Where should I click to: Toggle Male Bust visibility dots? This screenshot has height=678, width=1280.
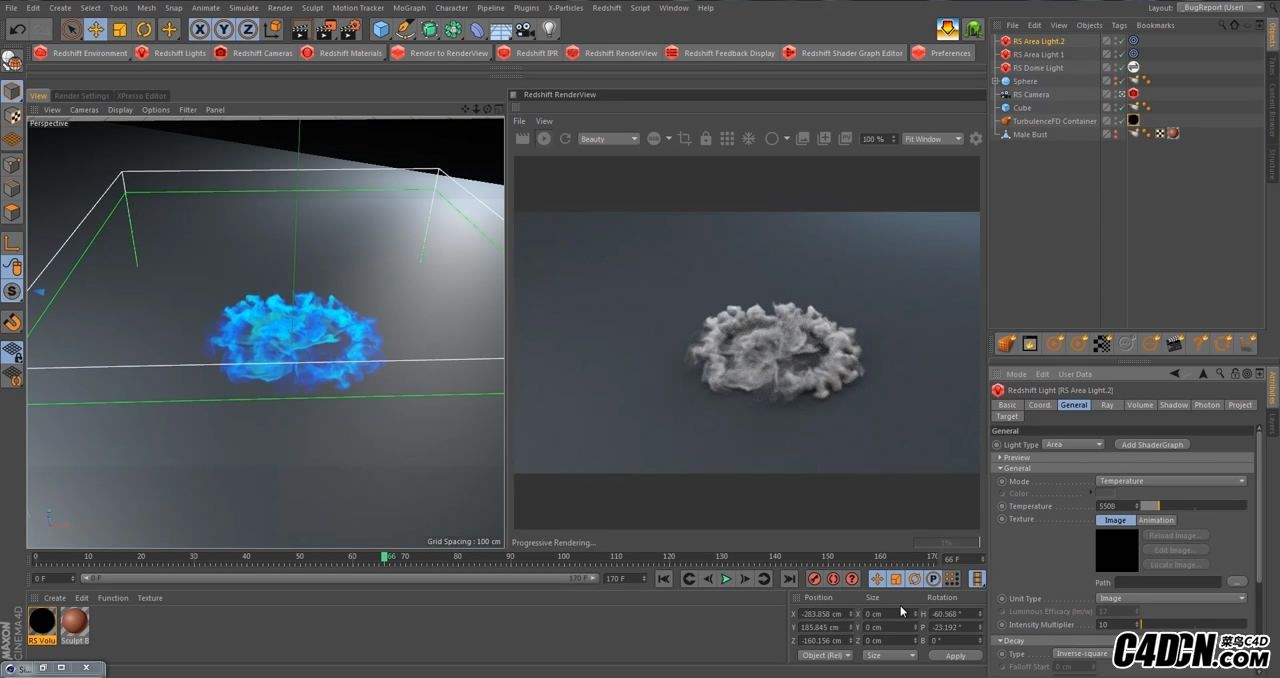point(1115,134)
